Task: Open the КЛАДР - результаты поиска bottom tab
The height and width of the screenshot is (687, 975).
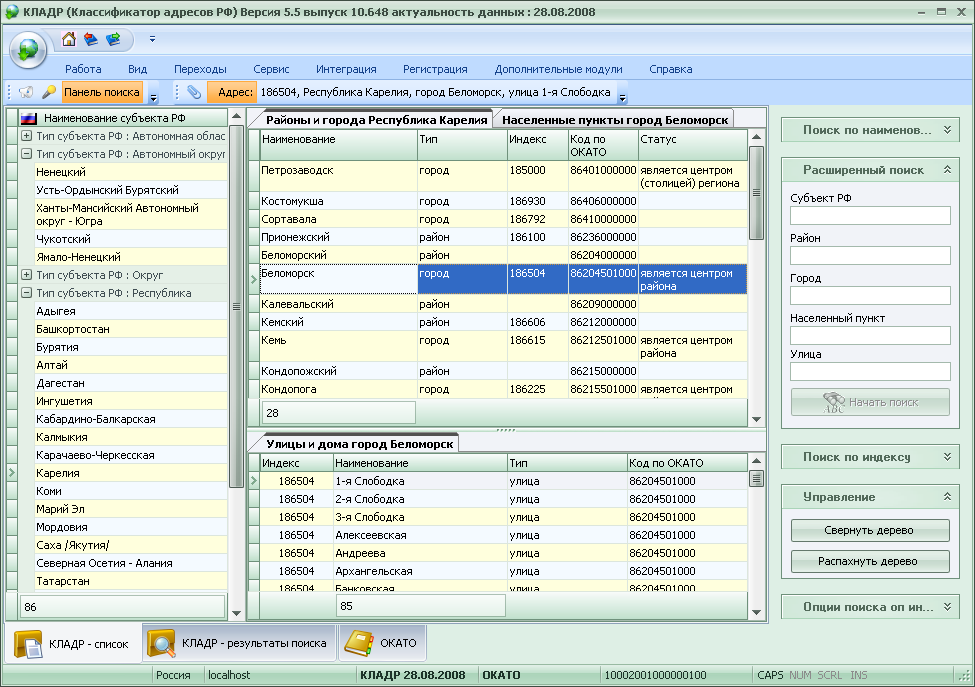Action: pos(239,643)
